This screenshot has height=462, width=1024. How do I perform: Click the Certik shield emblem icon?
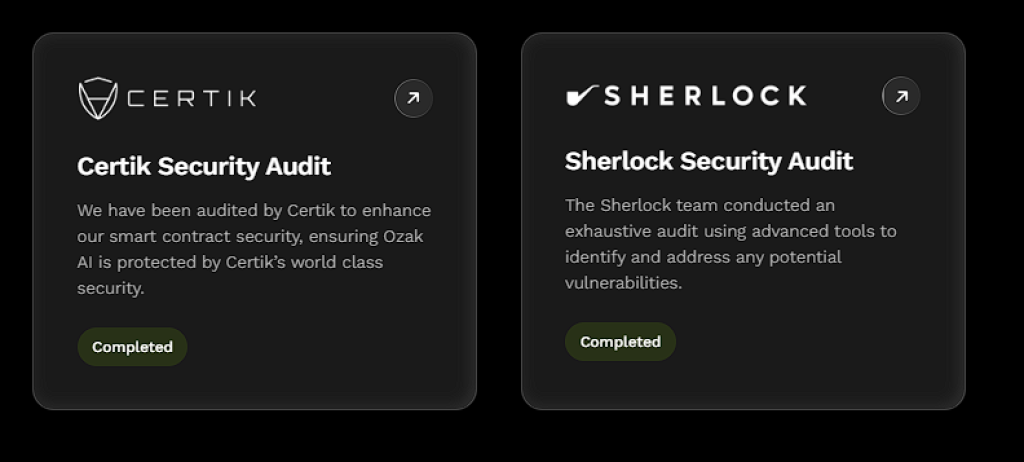click(98, 98)
